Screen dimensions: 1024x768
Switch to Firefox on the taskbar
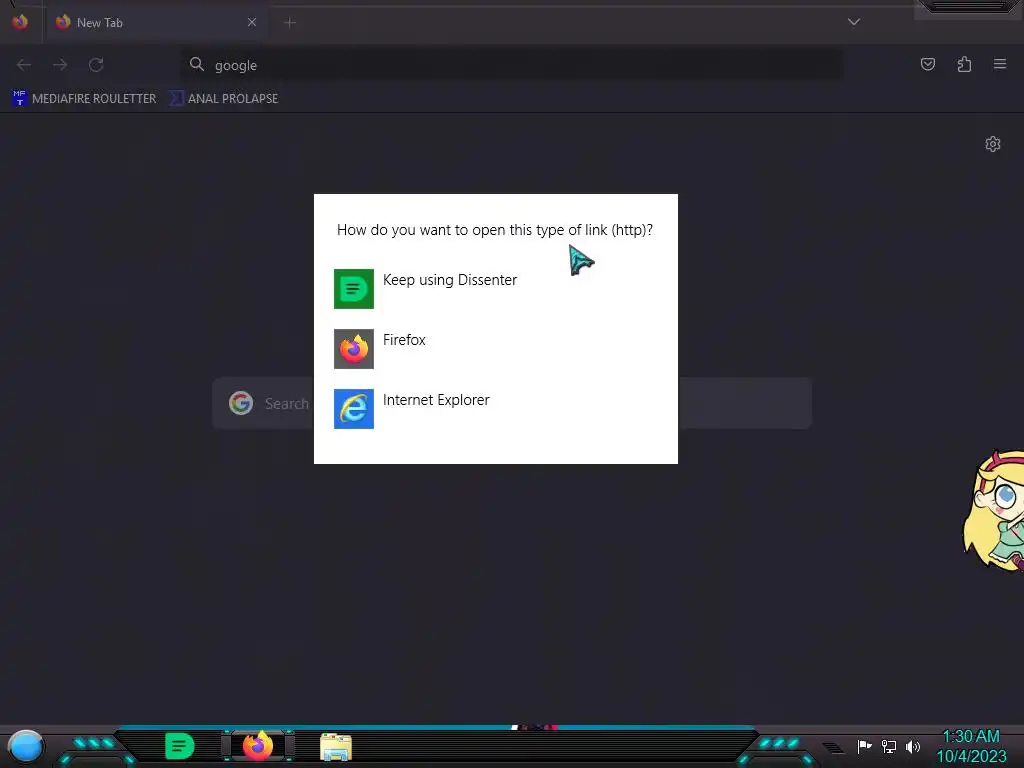pos(257,746)
